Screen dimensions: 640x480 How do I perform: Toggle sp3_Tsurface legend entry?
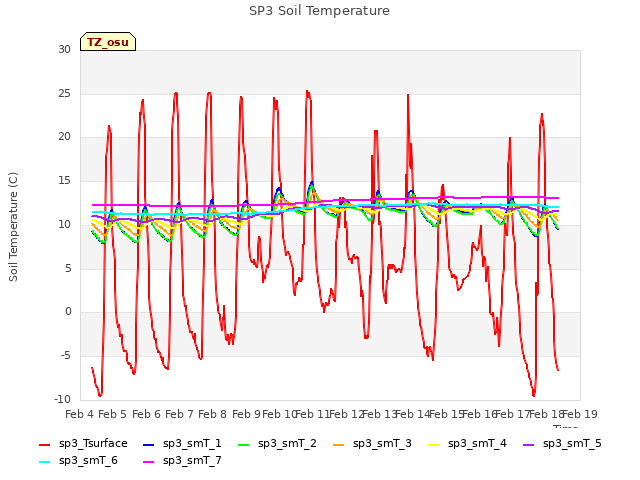tap(83, 444)
